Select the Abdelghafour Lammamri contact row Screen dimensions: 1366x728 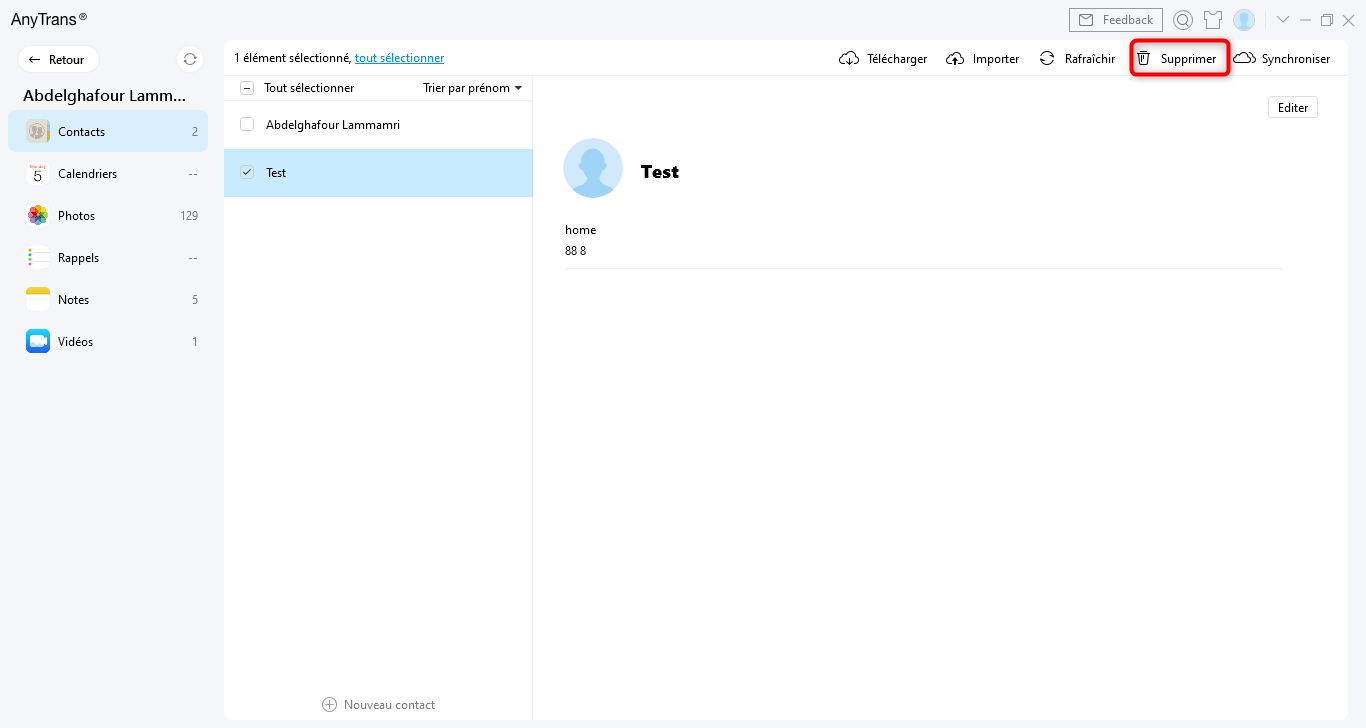(x=378, y=125)
